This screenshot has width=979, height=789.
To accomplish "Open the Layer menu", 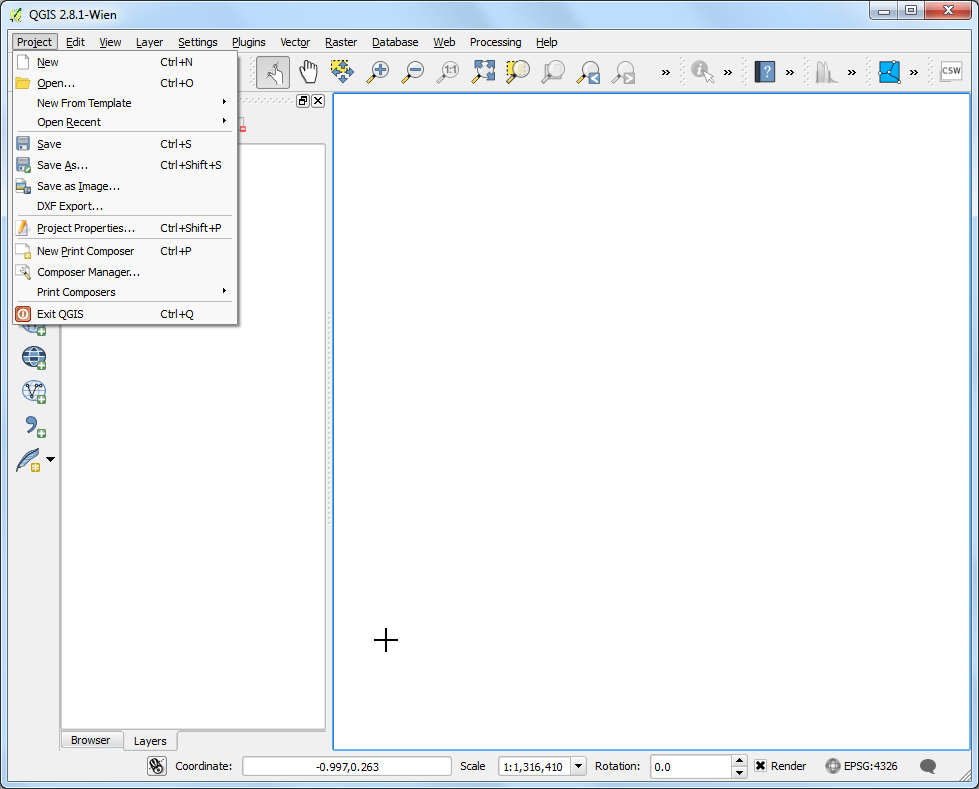I will 149,42.
